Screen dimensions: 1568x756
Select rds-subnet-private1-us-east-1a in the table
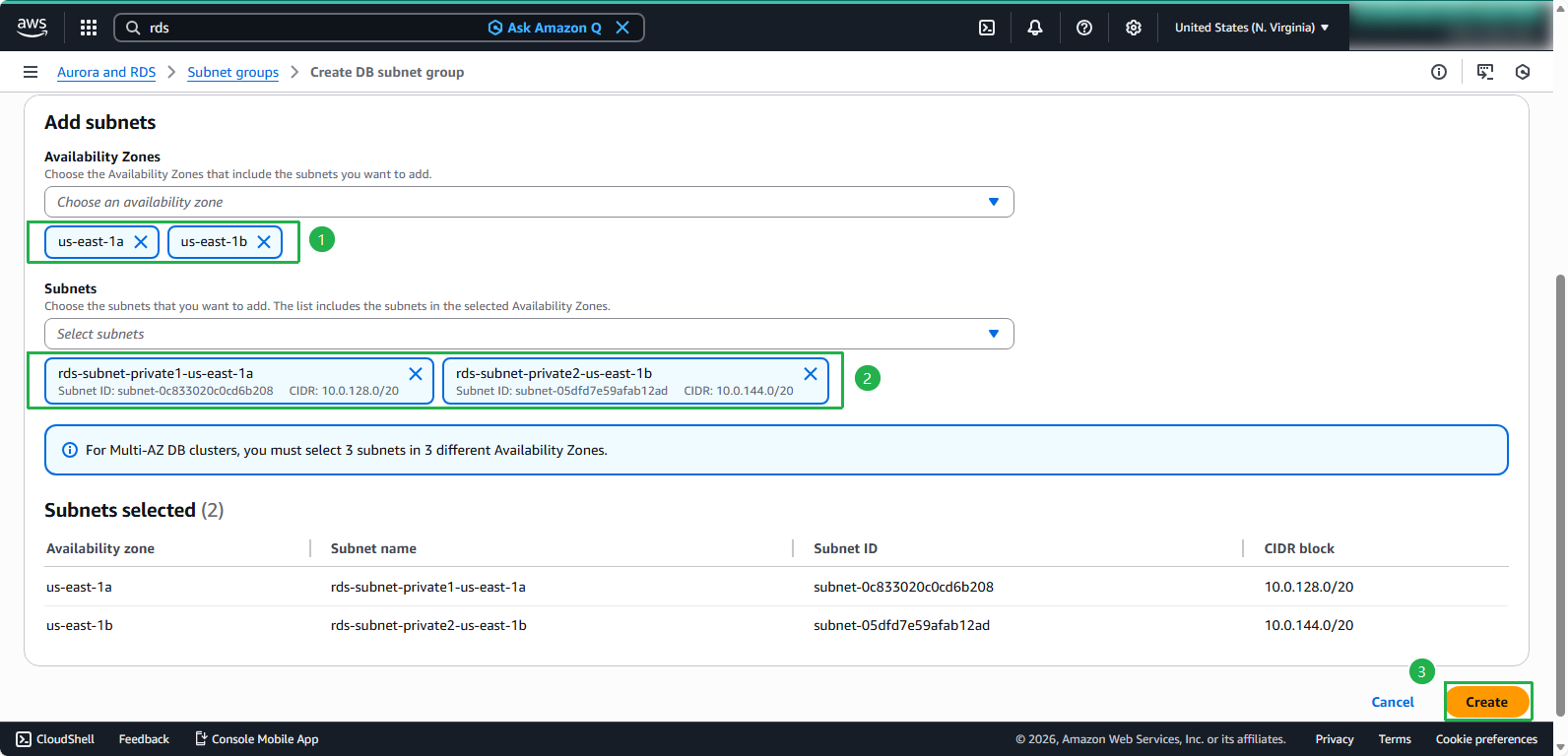click(x=427, y=587)
